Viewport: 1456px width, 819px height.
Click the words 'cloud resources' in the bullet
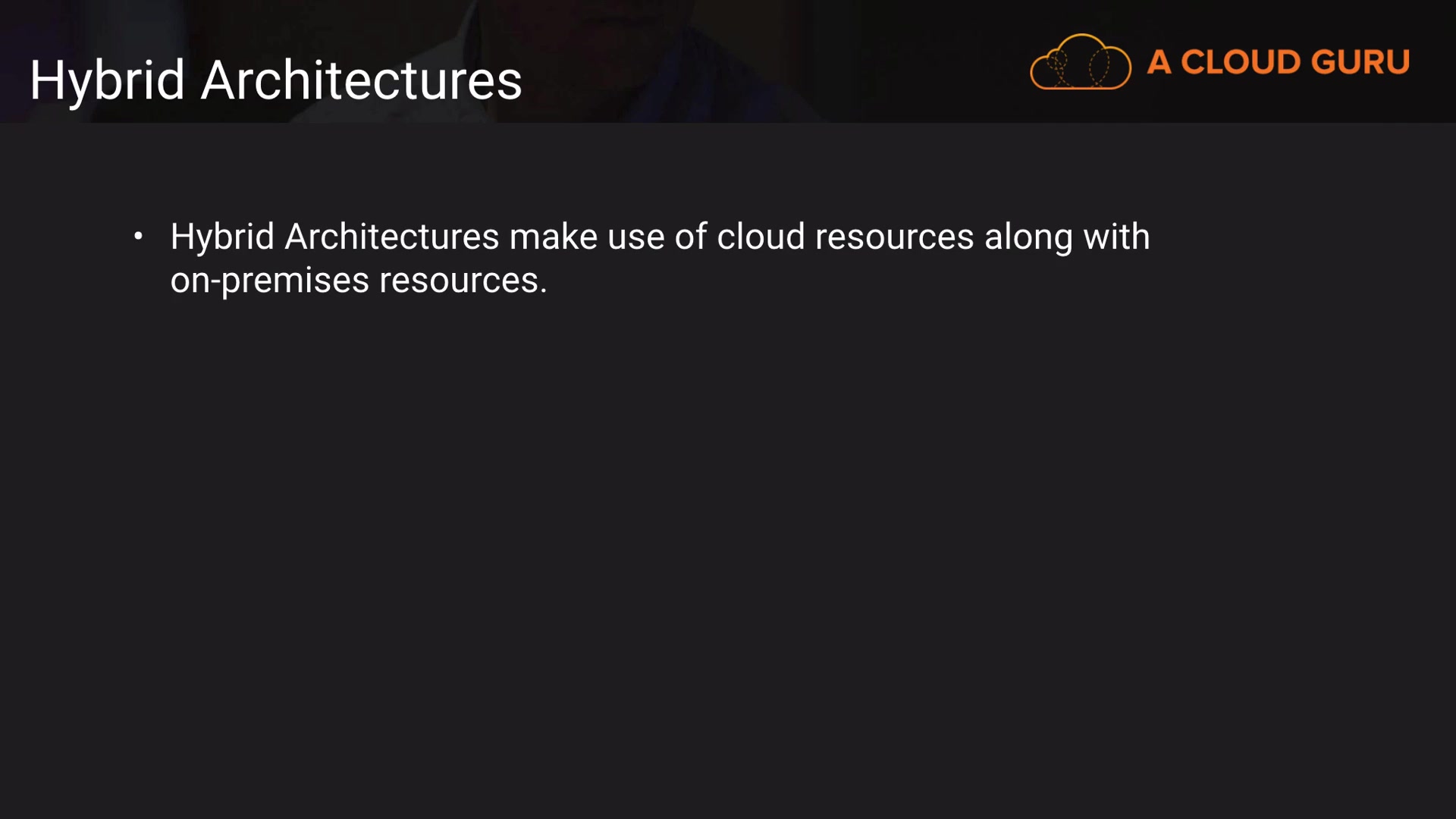click(845, 237)
